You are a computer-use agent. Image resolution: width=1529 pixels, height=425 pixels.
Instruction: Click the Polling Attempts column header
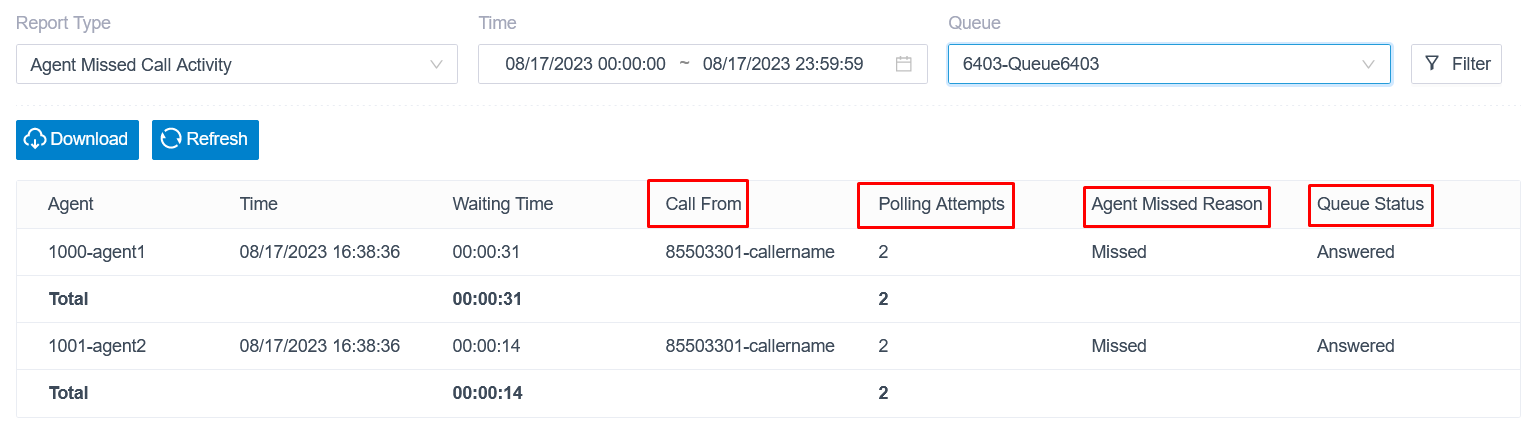(941, 204)
